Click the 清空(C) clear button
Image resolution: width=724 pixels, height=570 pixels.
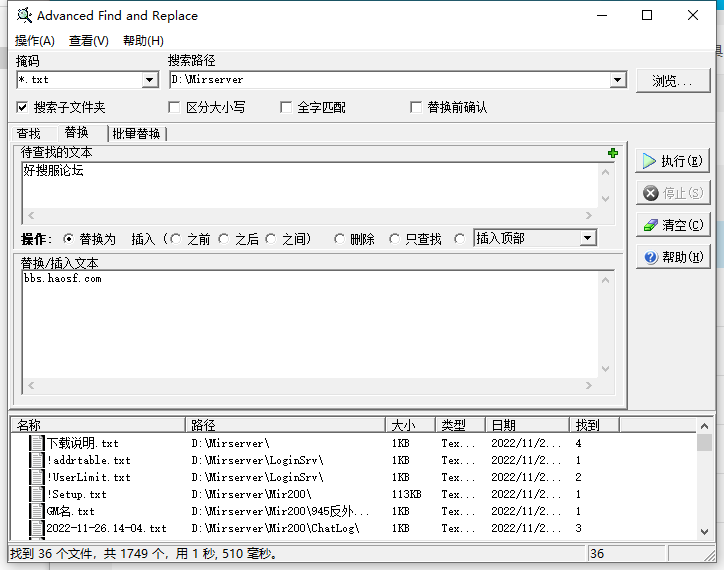coord(673,225)
